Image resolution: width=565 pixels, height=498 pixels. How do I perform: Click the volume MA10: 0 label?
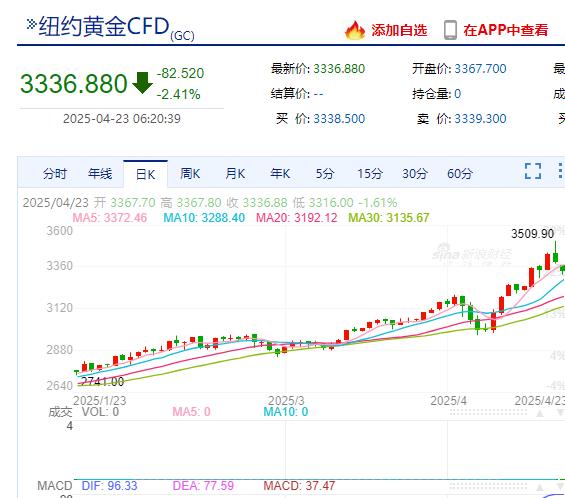pyautogui.click(x=286, y=412)
